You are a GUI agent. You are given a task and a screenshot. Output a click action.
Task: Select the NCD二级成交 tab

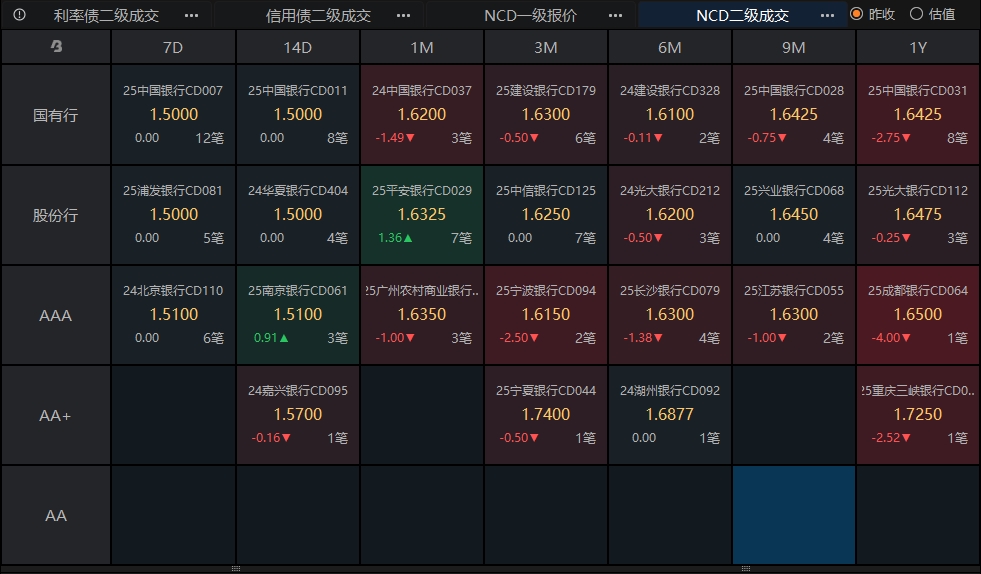[743, 15]
